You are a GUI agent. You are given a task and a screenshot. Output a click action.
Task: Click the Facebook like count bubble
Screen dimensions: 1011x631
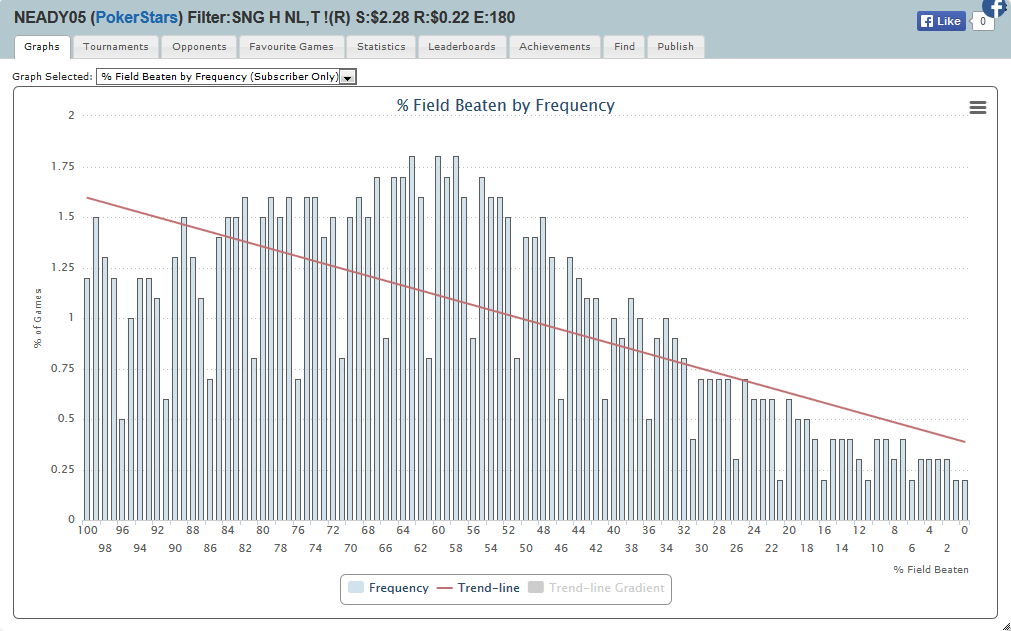click(x=983, y=21)
